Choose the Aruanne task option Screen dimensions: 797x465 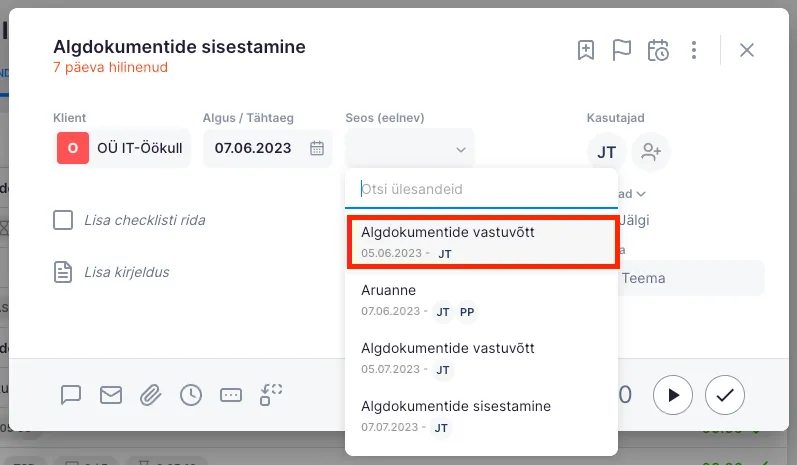[481, 299]
